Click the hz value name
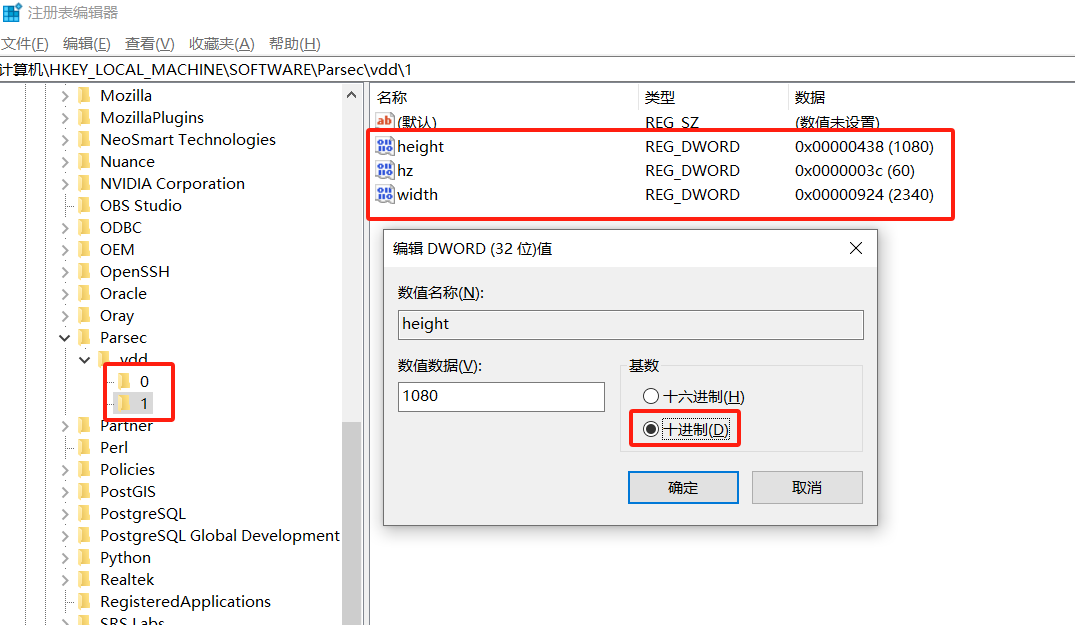The image size is (1075, 625). pyautogui.click(x=404, y=171)
